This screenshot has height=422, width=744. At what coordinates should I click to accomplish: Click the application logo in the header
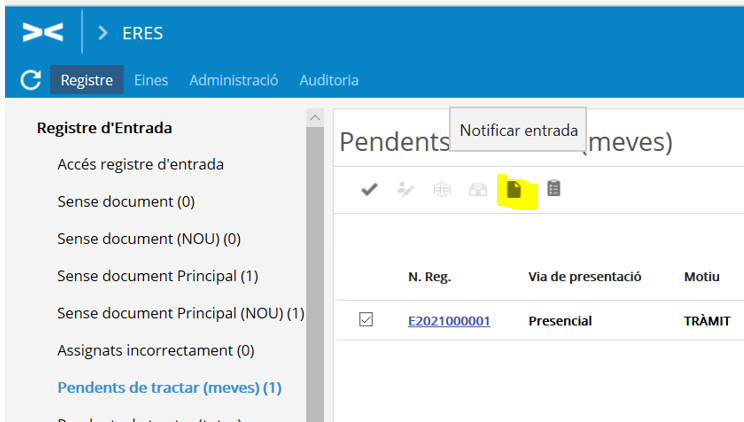[x=43, y=33]
